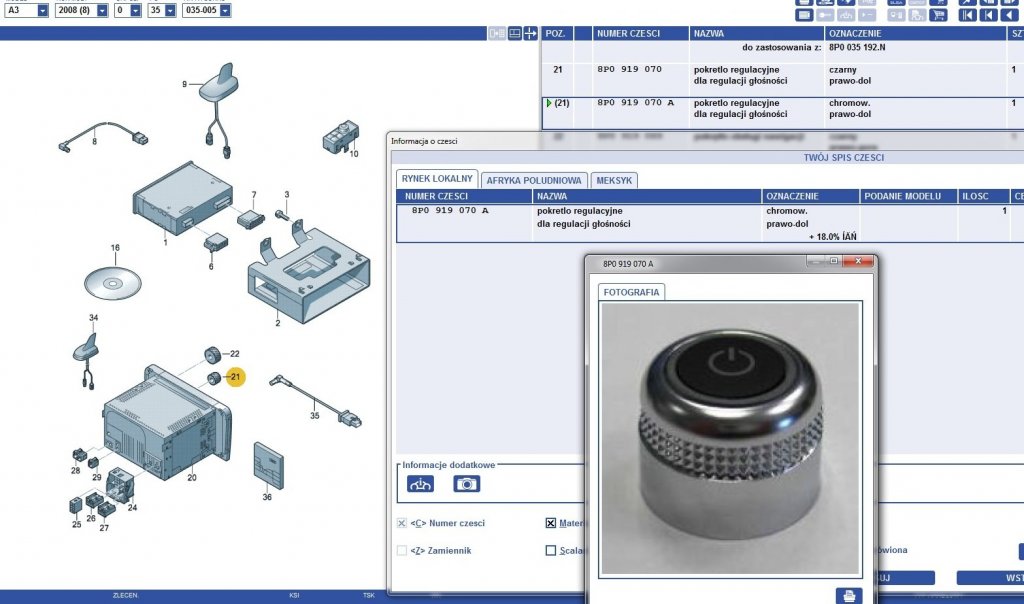Select booklet callout 36 in the diagram

point(267,497)
